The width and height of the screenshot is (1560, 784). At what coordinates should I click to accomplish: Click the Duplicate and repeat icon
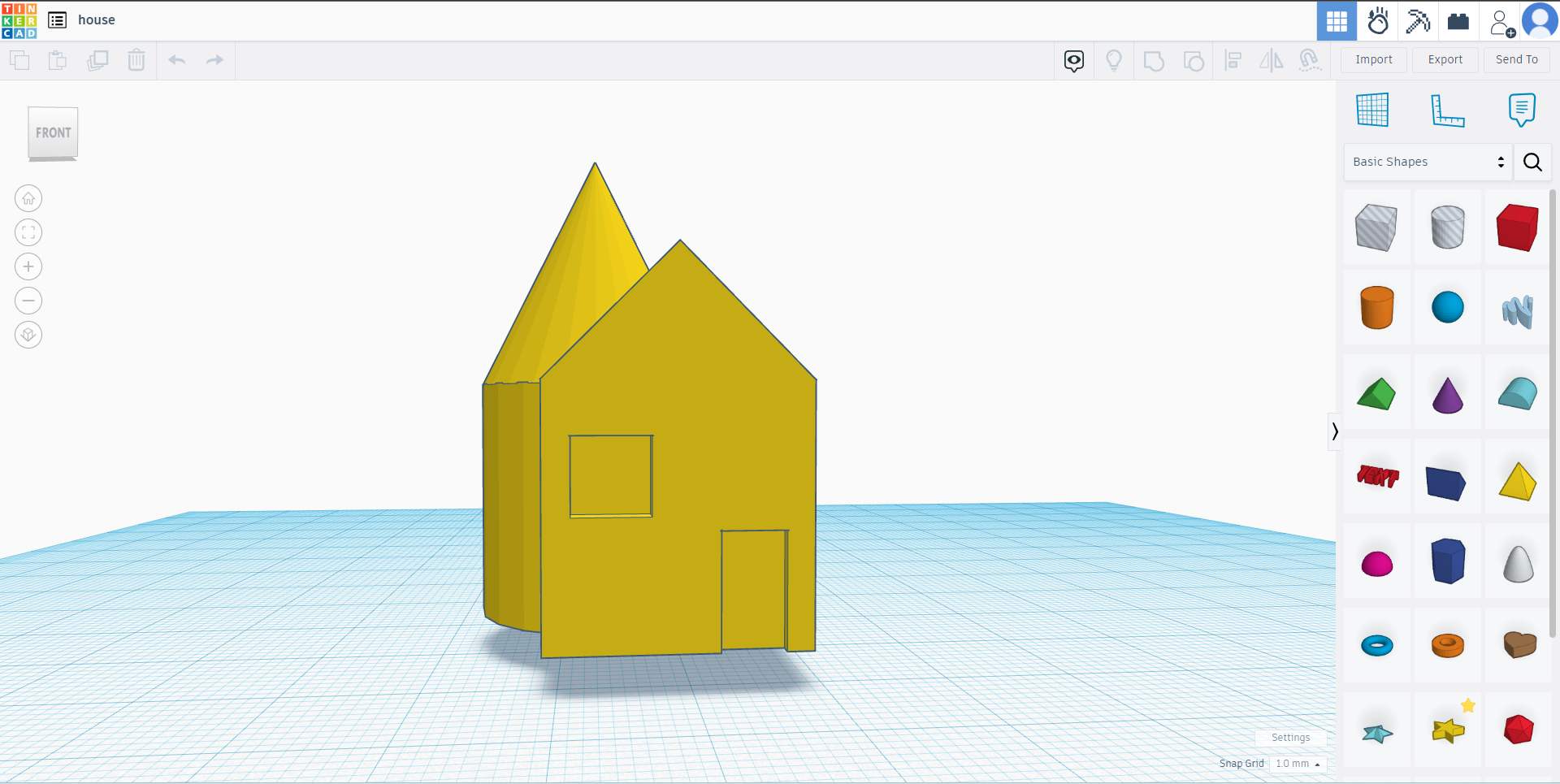tap(97, 60)
